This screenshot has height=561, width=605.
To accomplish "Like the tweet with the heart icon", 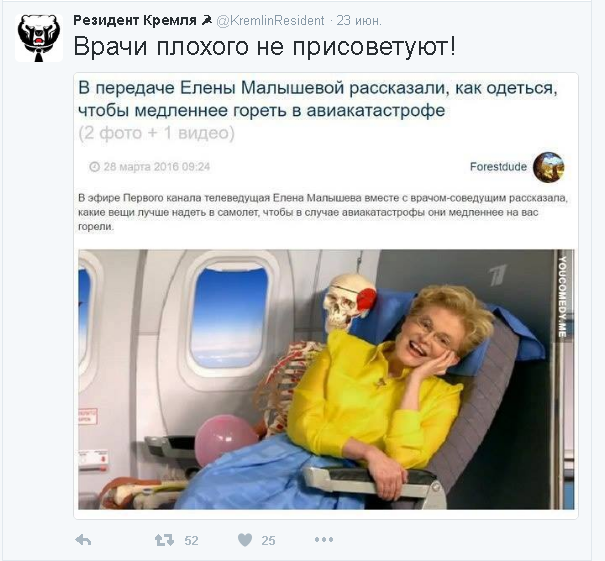I will coord(245,540).
